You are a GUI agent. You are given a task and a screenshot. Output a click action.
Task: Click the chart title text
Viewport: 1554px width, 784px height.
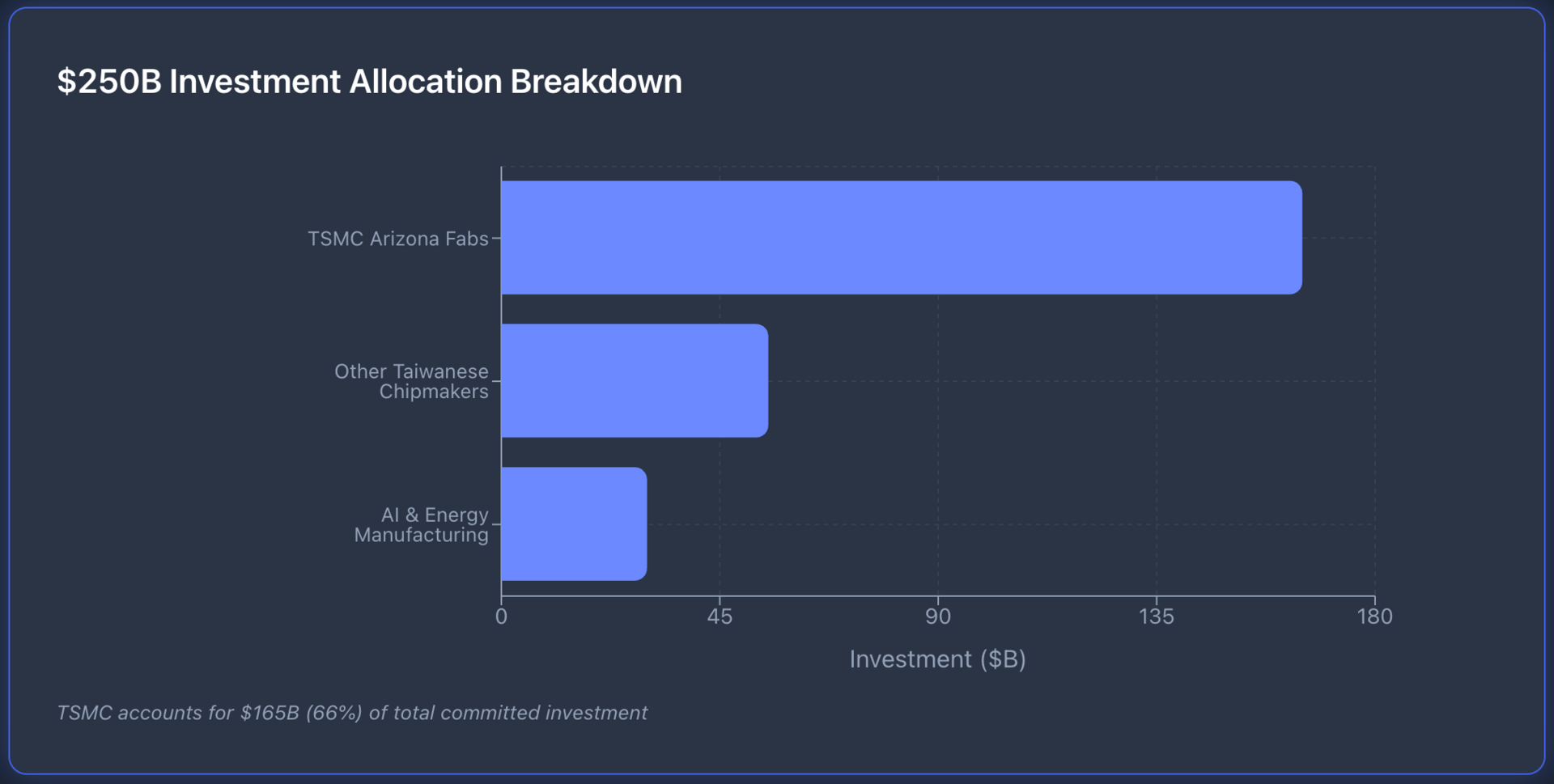[x=369, y=82]
